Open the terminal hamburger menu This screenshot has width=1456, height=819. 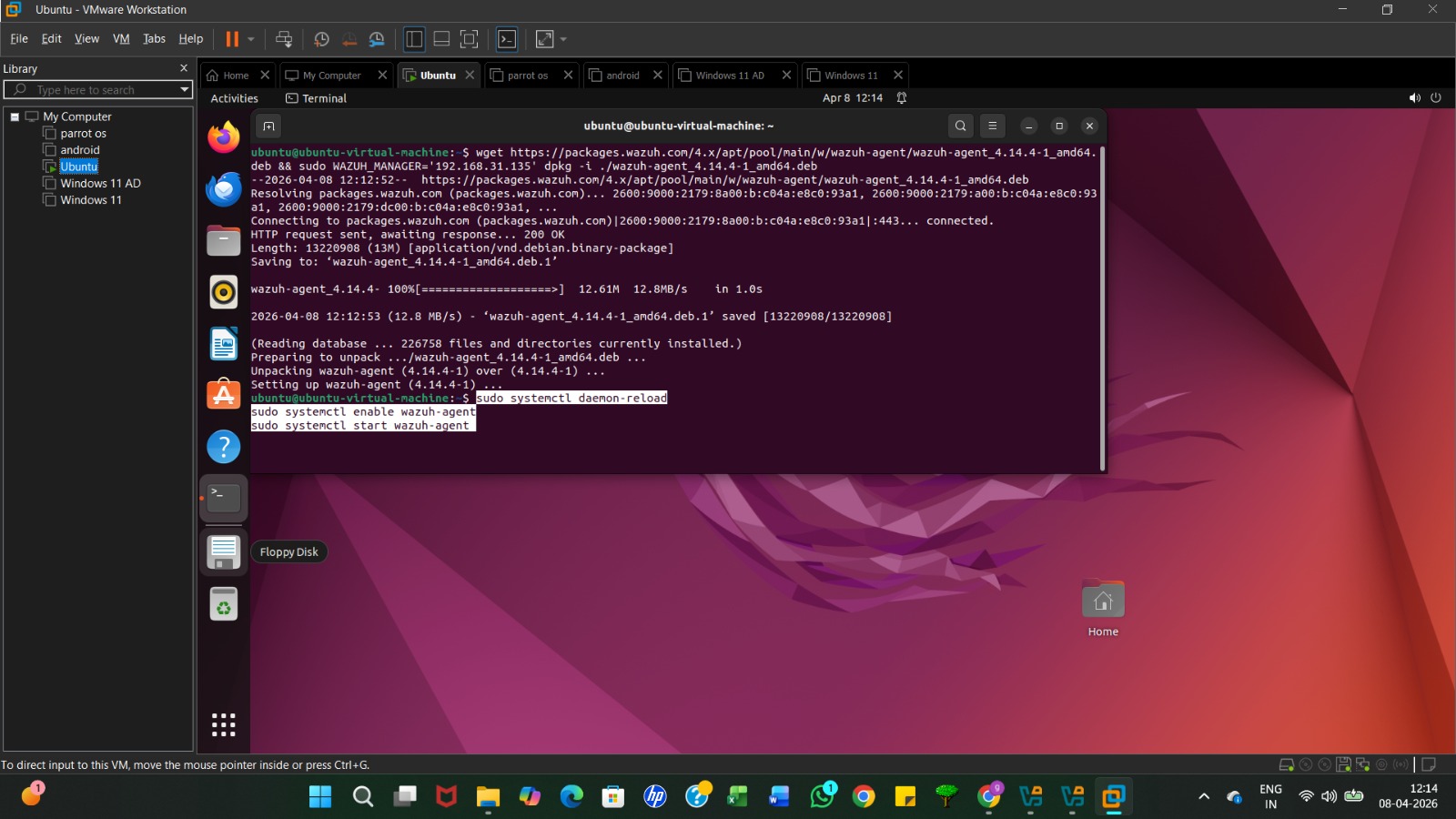(x=993, y=126)
